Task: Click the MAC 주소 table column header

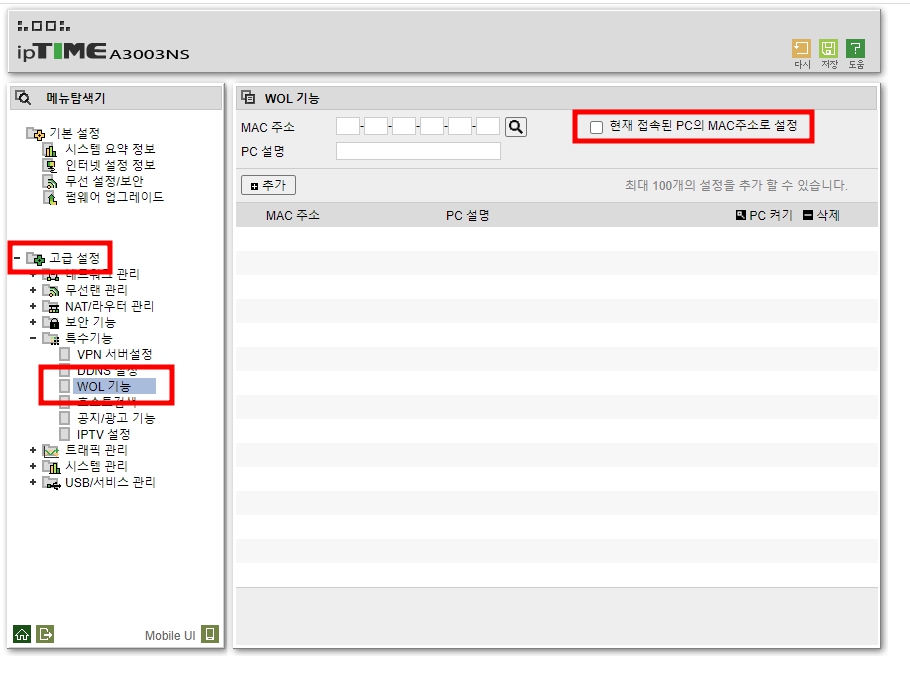Action: point(292,215)
